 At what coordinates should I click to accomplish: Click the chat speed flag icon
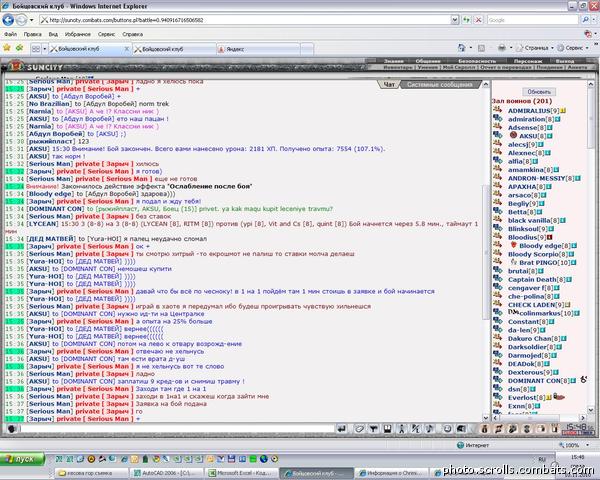click(x=461, y=429)
